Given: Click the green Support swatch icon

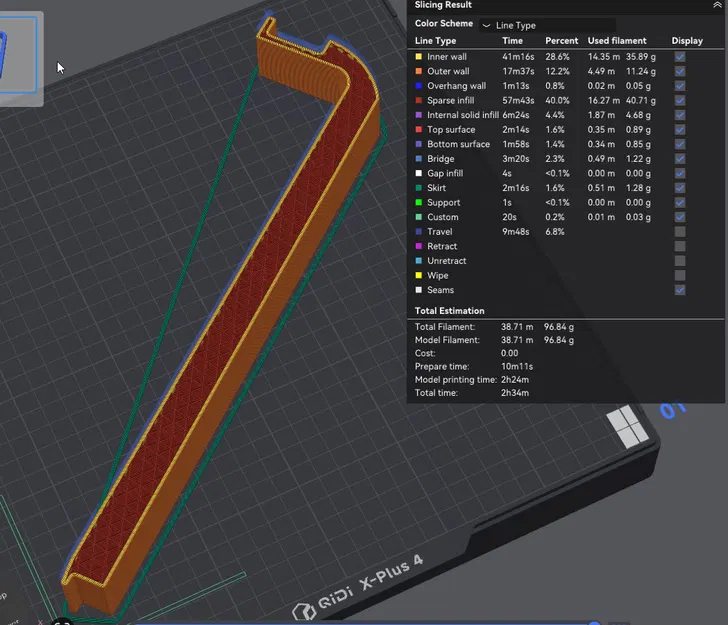Looking at the screenshot, I should click(x=418, y=202).
